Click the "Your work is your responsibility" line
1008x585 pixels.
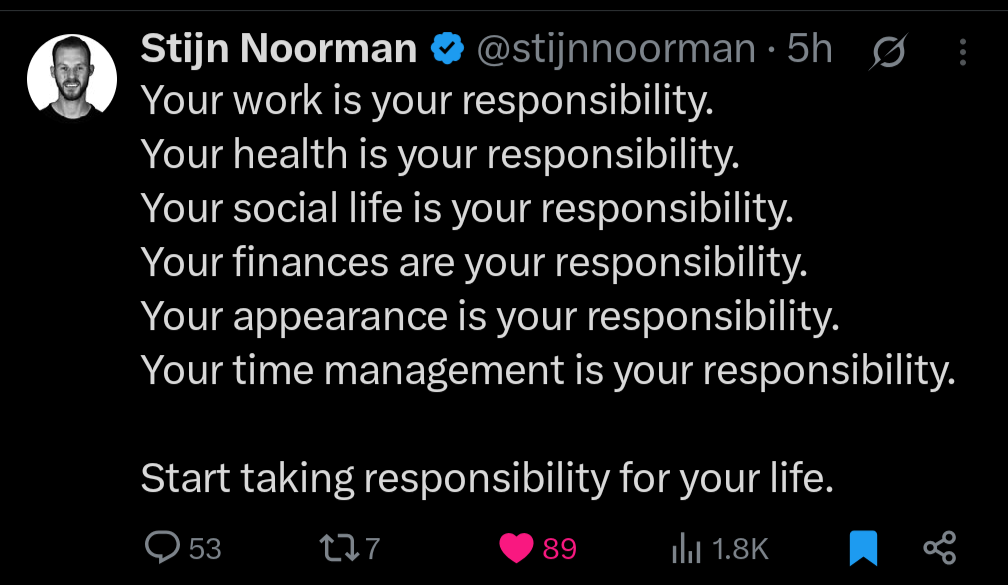pos(429,102)
